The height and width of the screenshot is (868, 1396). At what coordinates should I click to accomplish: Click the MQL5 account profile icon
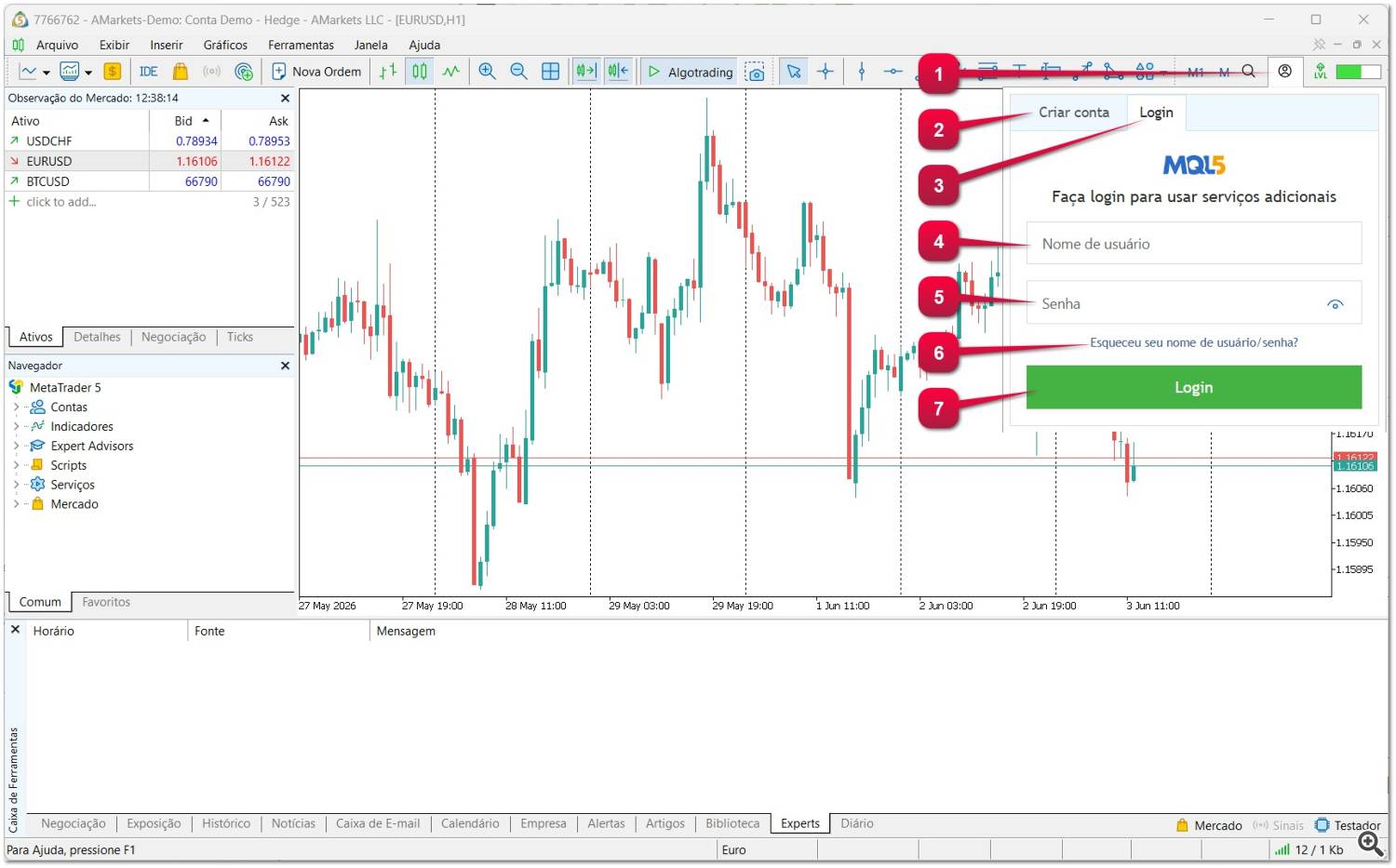tap(1285, 72)
